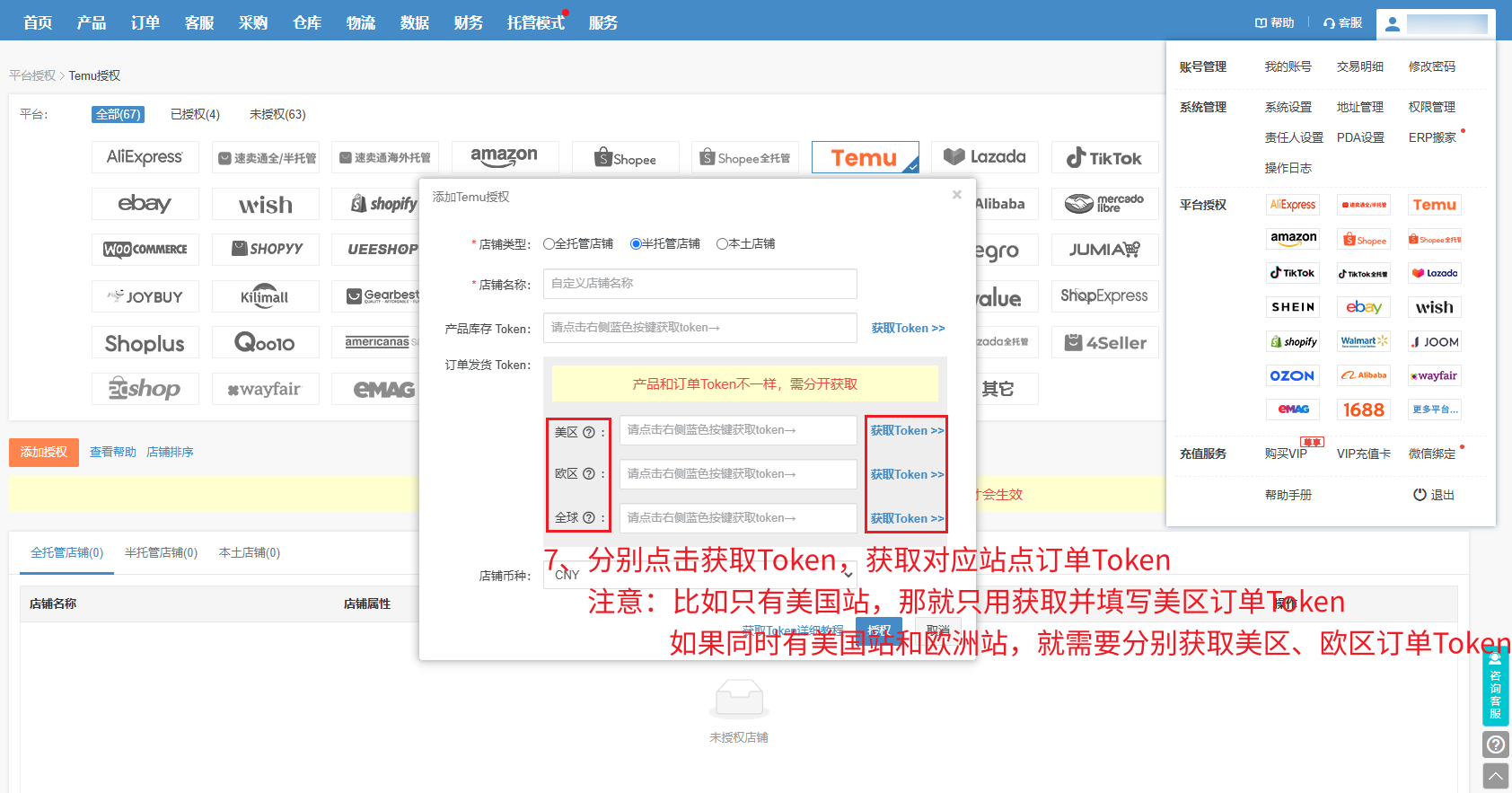The height and width of the screenshot is (793, 1512).
Task: Select the TikTok platform tile
Action: (x=1105, y=157)
